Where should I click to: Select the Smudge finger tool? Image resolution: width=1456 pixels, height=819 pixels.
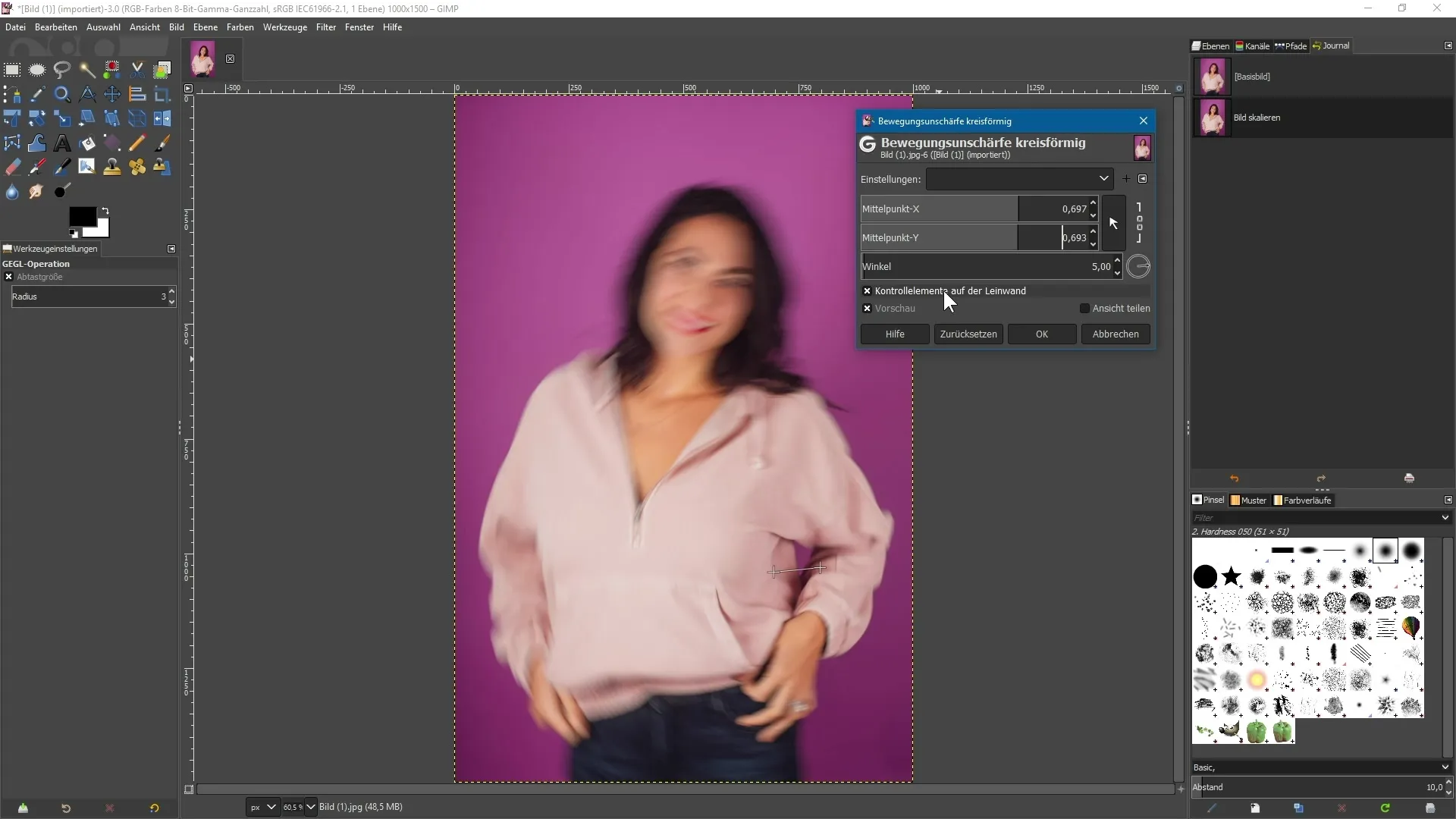pyautogui.click(x=37, y=192)
